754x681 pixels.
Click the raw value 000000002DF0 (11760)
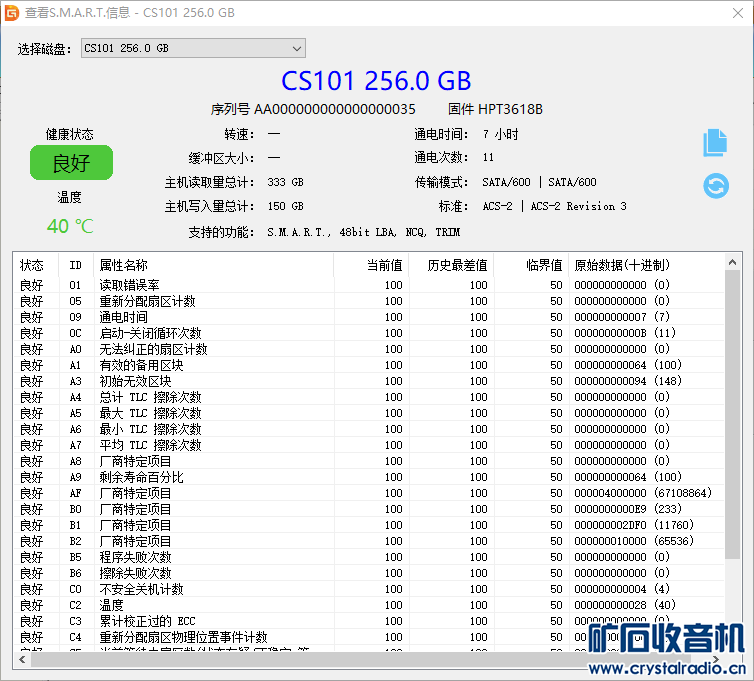[x=634, y=525]
